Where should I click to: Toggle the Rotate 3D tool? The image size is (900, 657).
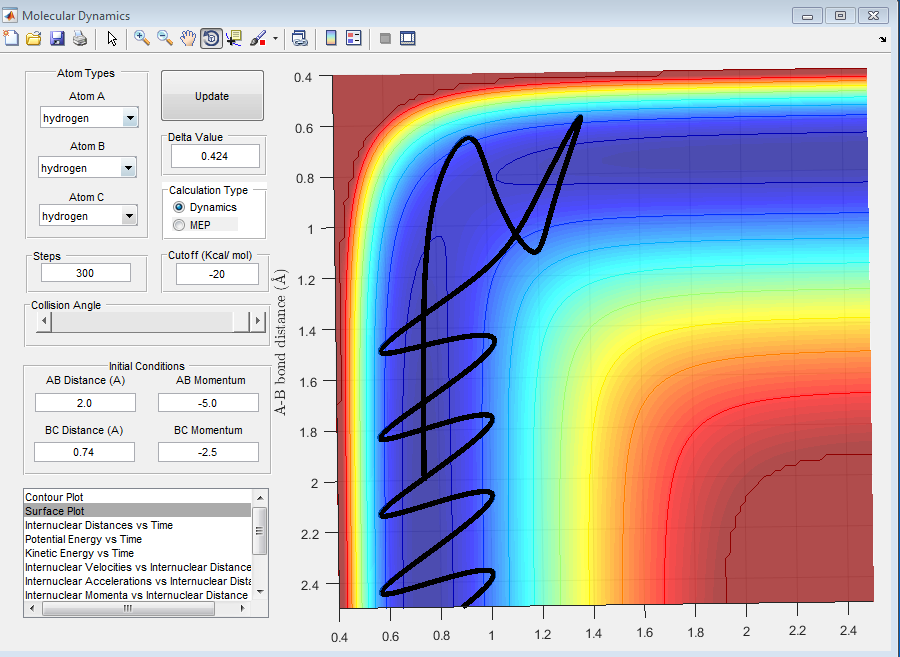pos(211,38)
